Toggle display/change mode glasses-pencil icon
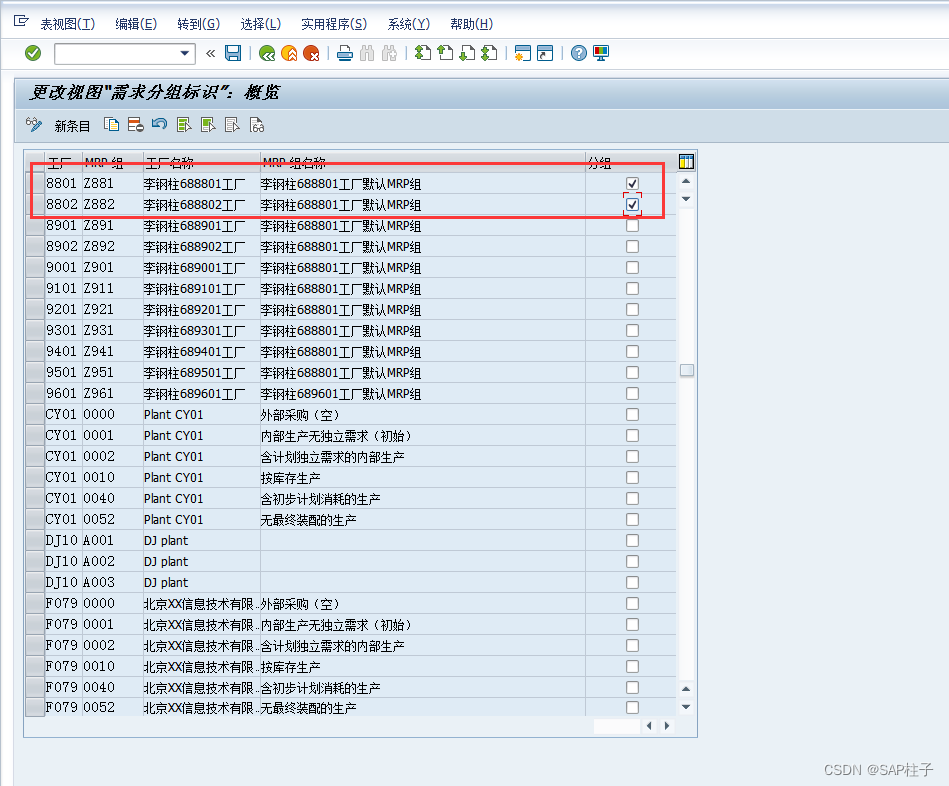The height and width of the screenshot is (786, 949). [x=34, y=125]
